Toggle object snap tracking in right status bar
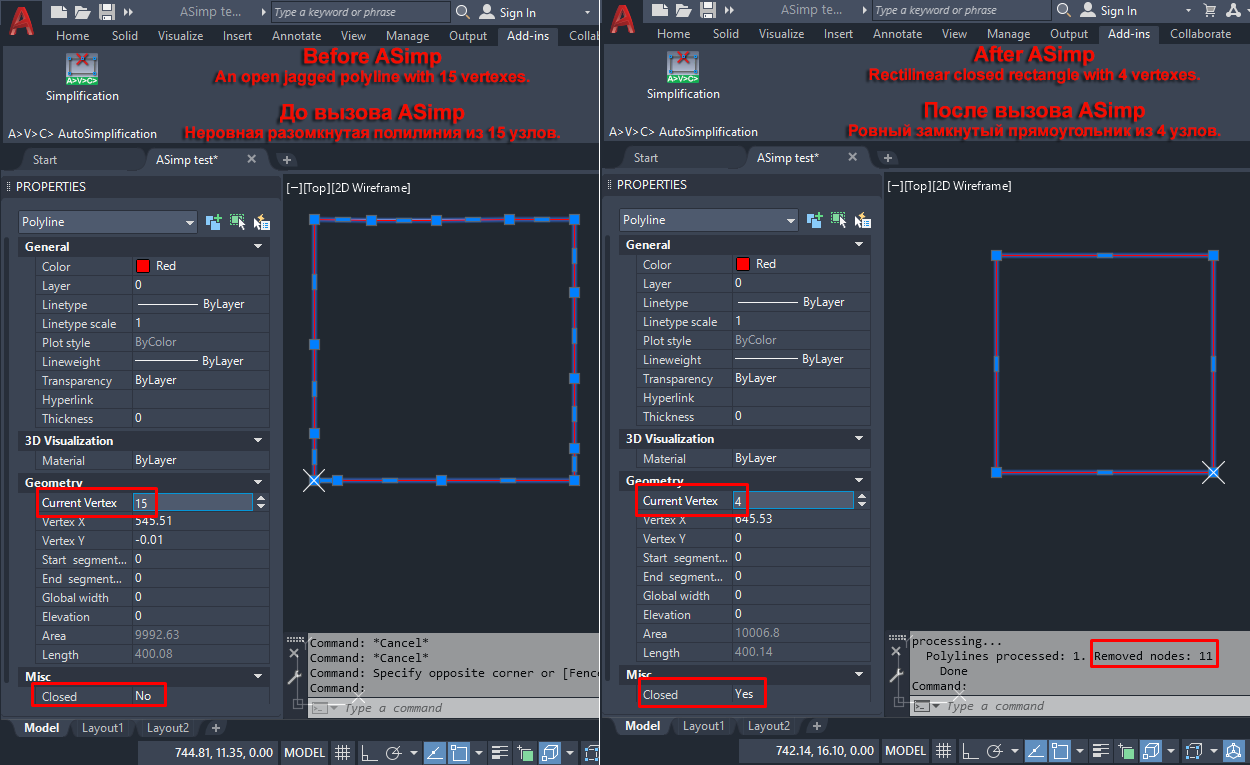Image resolution: width=1250 pixels, height=765 pixels. [x=1035, y=750]
